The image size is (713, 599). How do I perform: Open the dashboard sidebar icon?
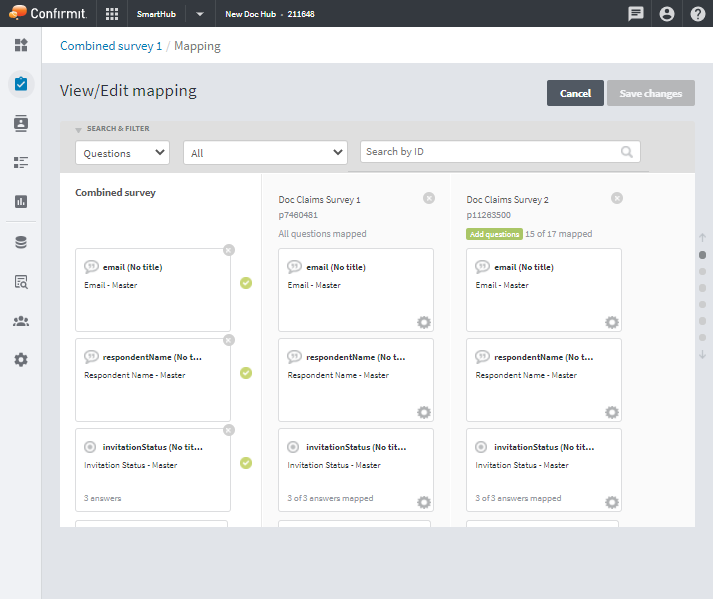(21, 45)
